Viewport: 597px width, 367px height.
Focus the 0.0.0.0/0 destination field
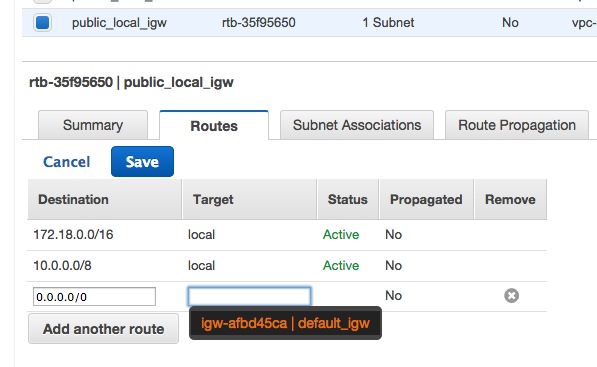94,297
